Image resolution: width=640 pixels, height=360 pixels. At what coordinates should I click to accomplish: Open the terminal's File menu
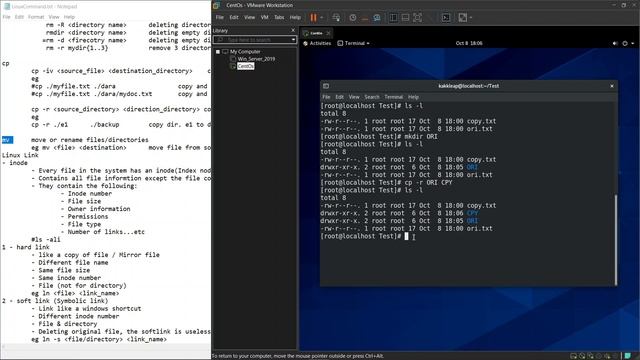pos(326,97)
